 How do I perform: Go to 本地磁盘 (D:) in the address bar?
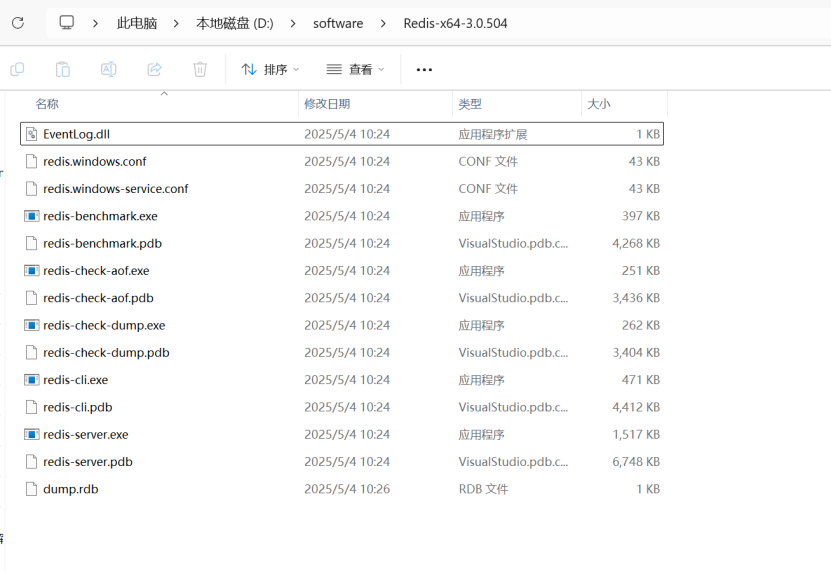click(235, 23)
